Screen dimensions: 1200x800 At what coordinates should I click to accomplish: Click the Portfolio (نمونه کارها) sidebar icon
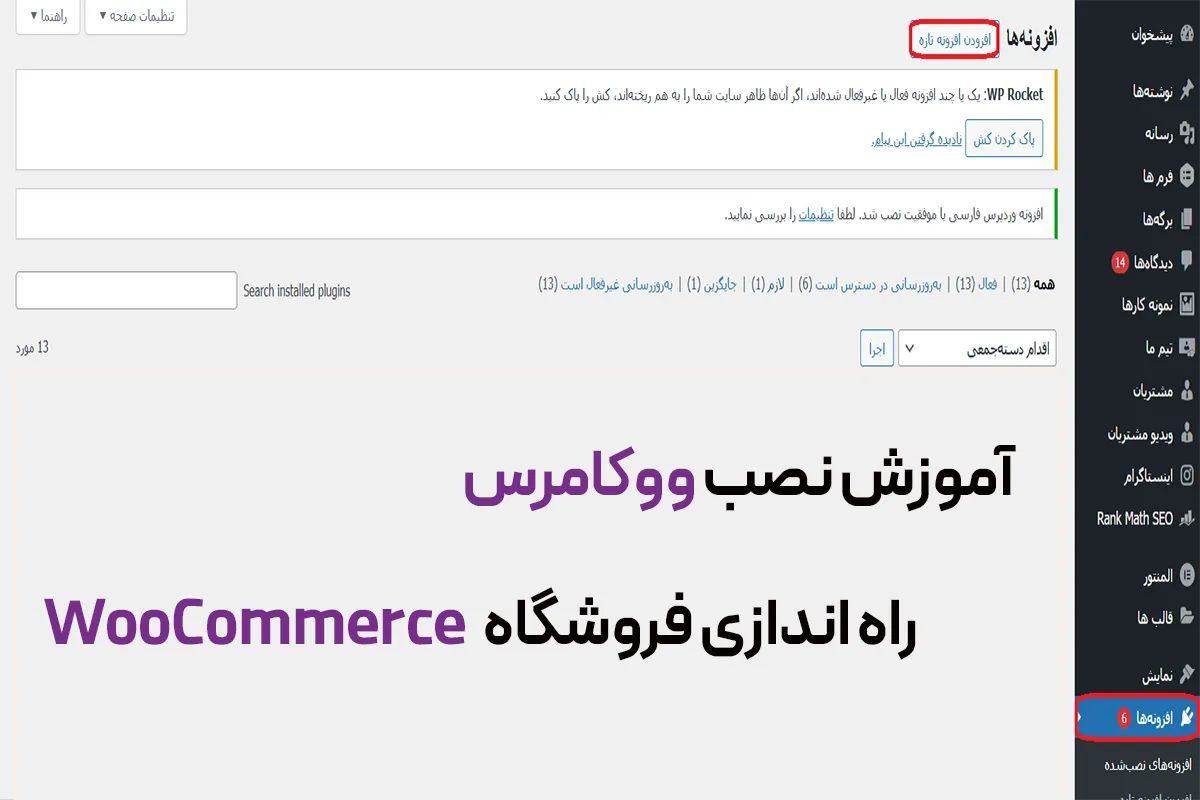[x=1188, y=304]
